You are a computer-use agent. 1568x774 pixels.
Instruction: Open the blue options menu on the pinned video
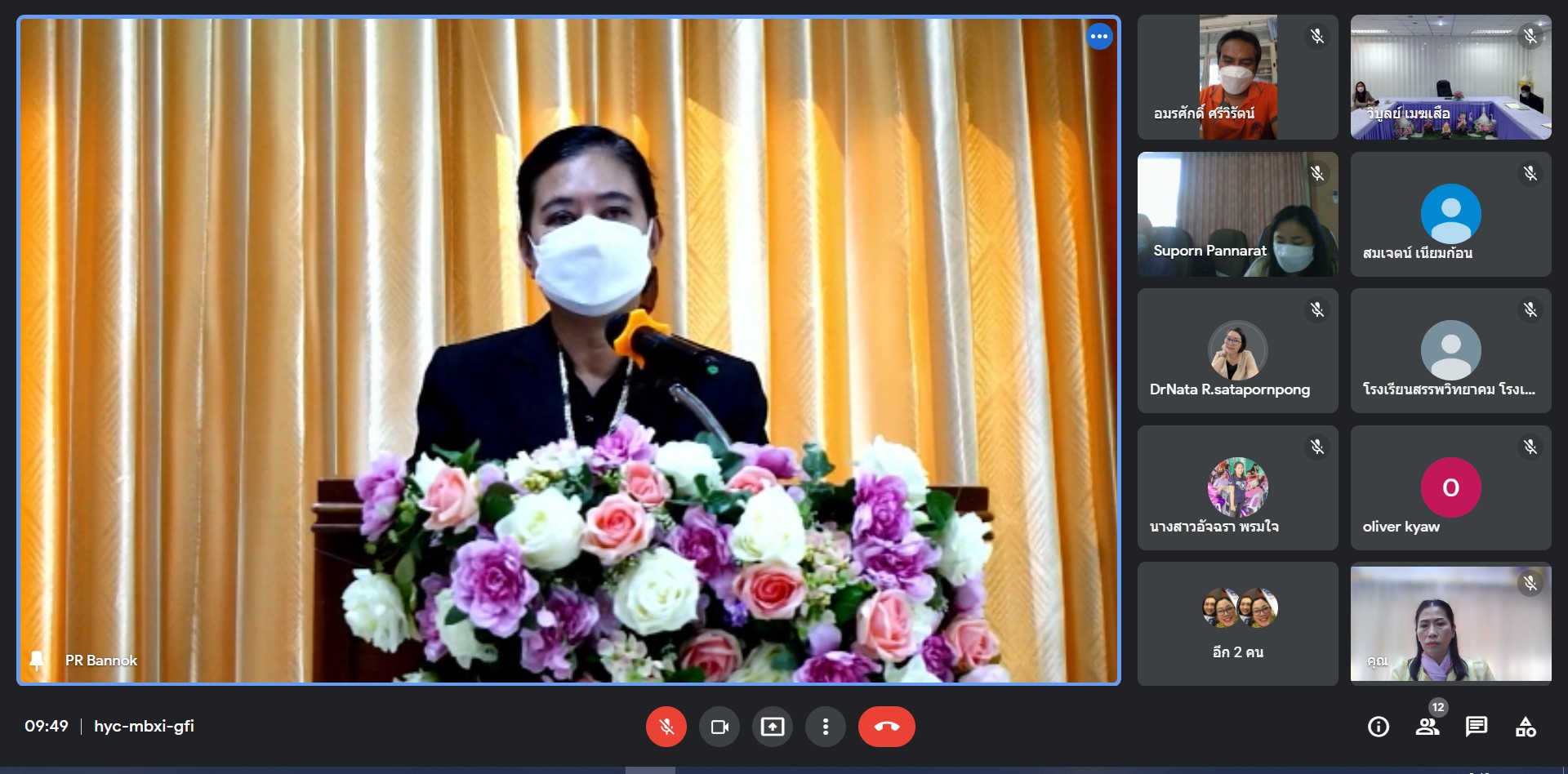tap(1099, 37)
